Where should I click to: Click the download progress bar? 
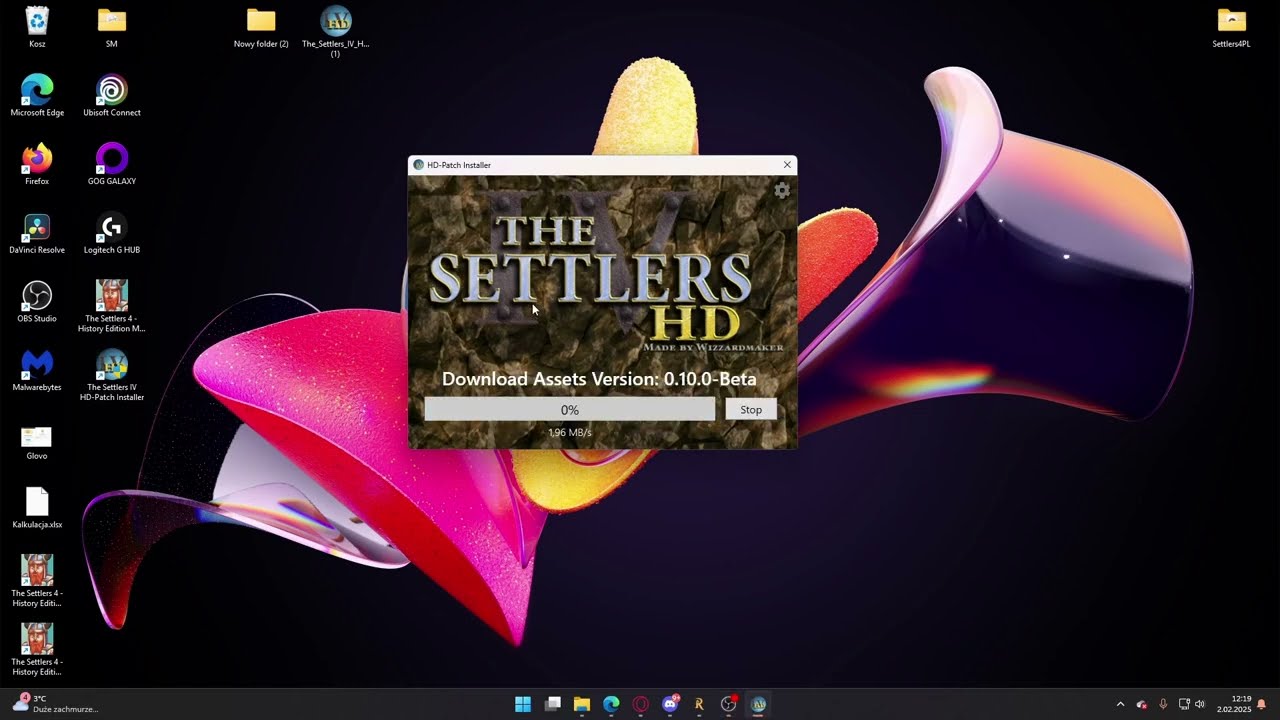[x=569, y=410]
